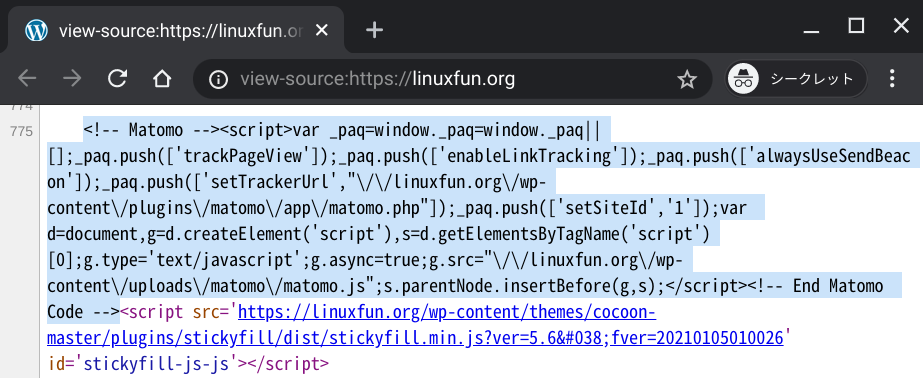Bookmark this page with star icon

click(x=687, y=79)
